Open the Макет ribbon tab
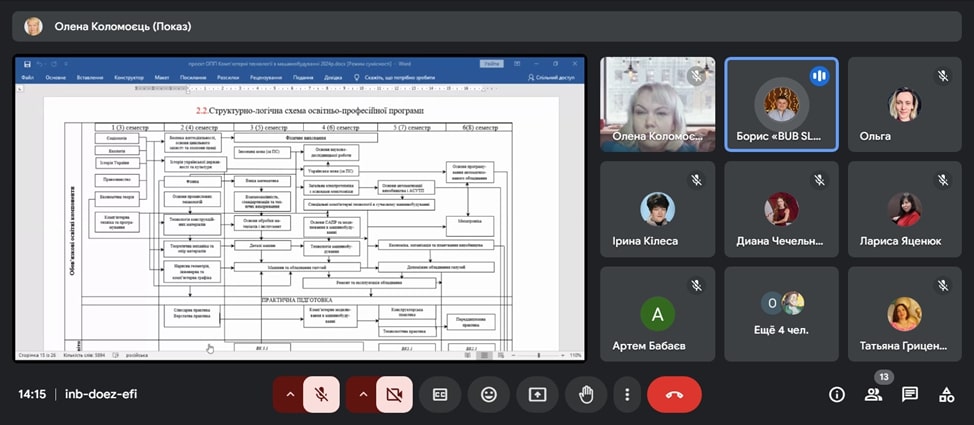 pos(162,78)
